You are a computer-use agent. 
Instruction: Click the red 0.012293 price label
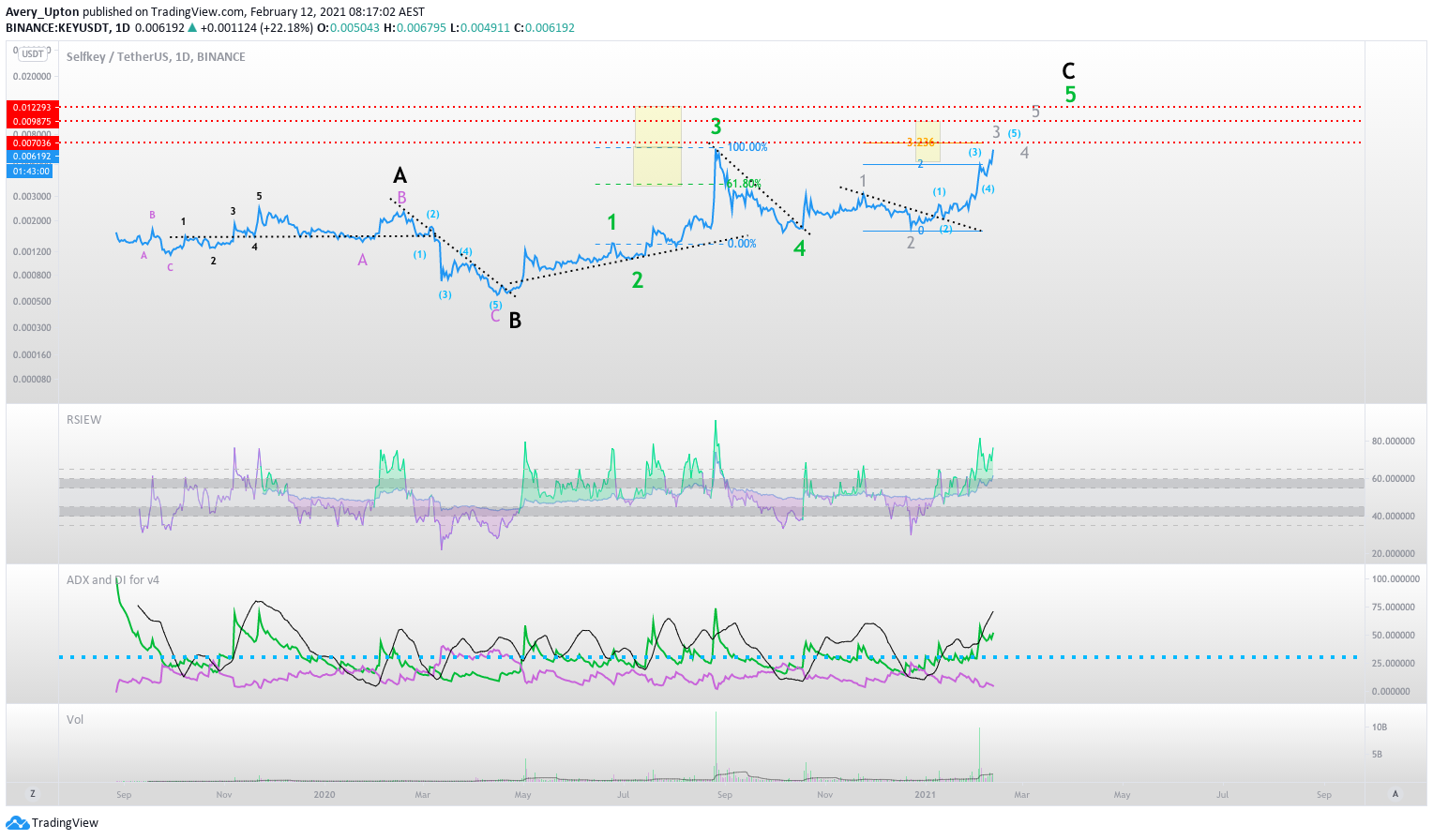pyautogui.click(x=32, y=108)
